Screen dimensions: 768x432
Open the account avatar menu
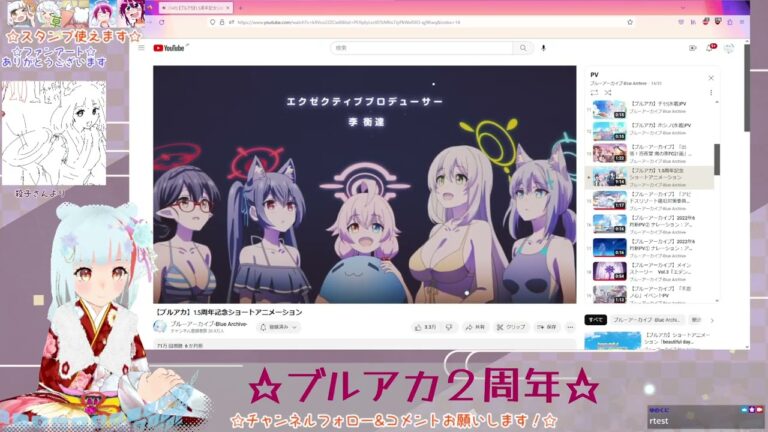tap(729, 48)
